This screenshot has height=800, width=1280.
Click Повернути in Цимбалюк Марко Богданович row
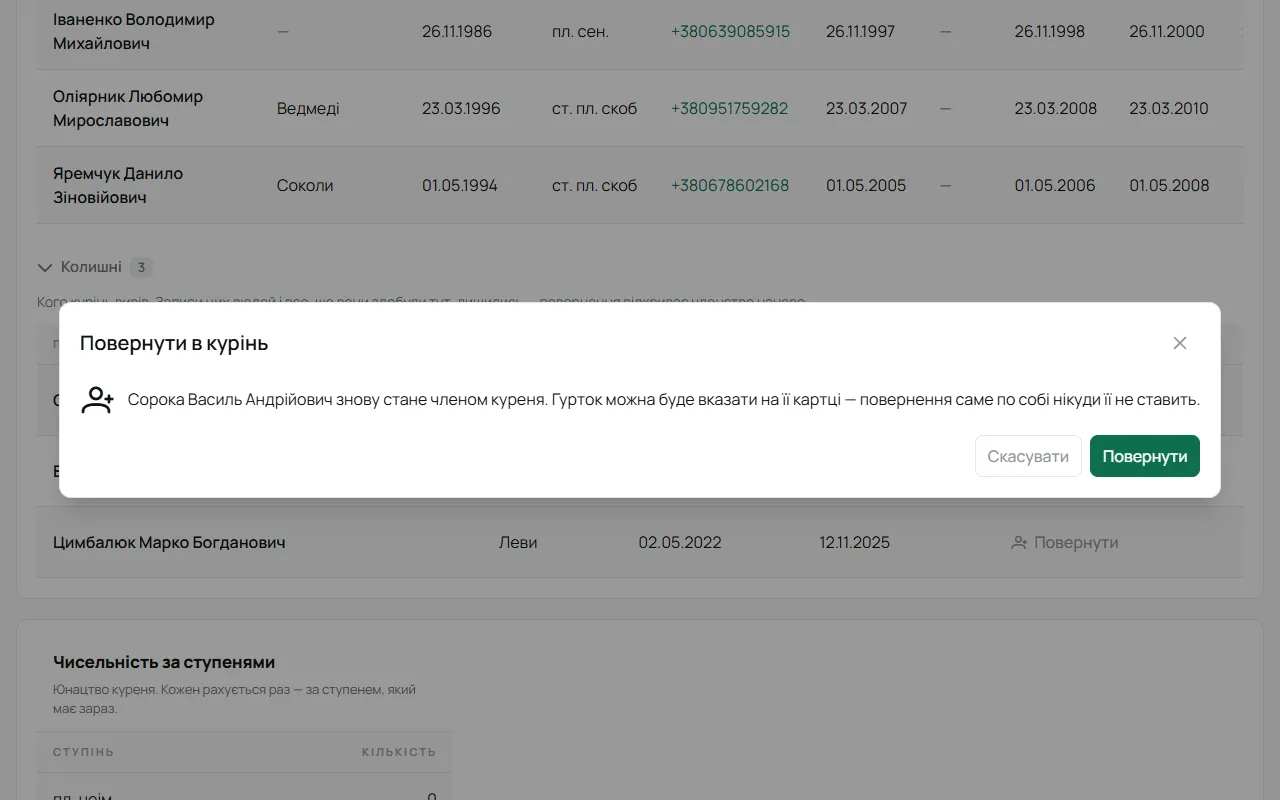[x=1065, y=542]
